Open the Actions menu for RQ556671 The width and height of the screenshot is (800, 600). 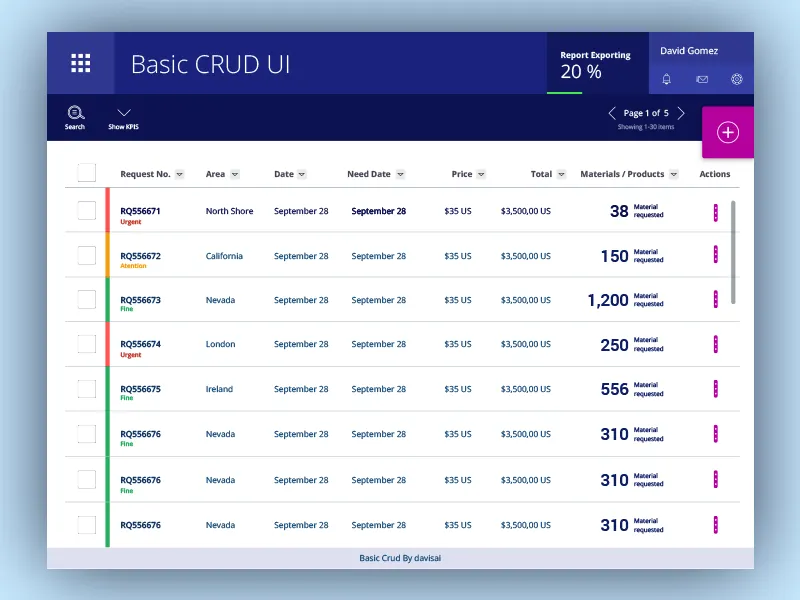tap(715, 211)
